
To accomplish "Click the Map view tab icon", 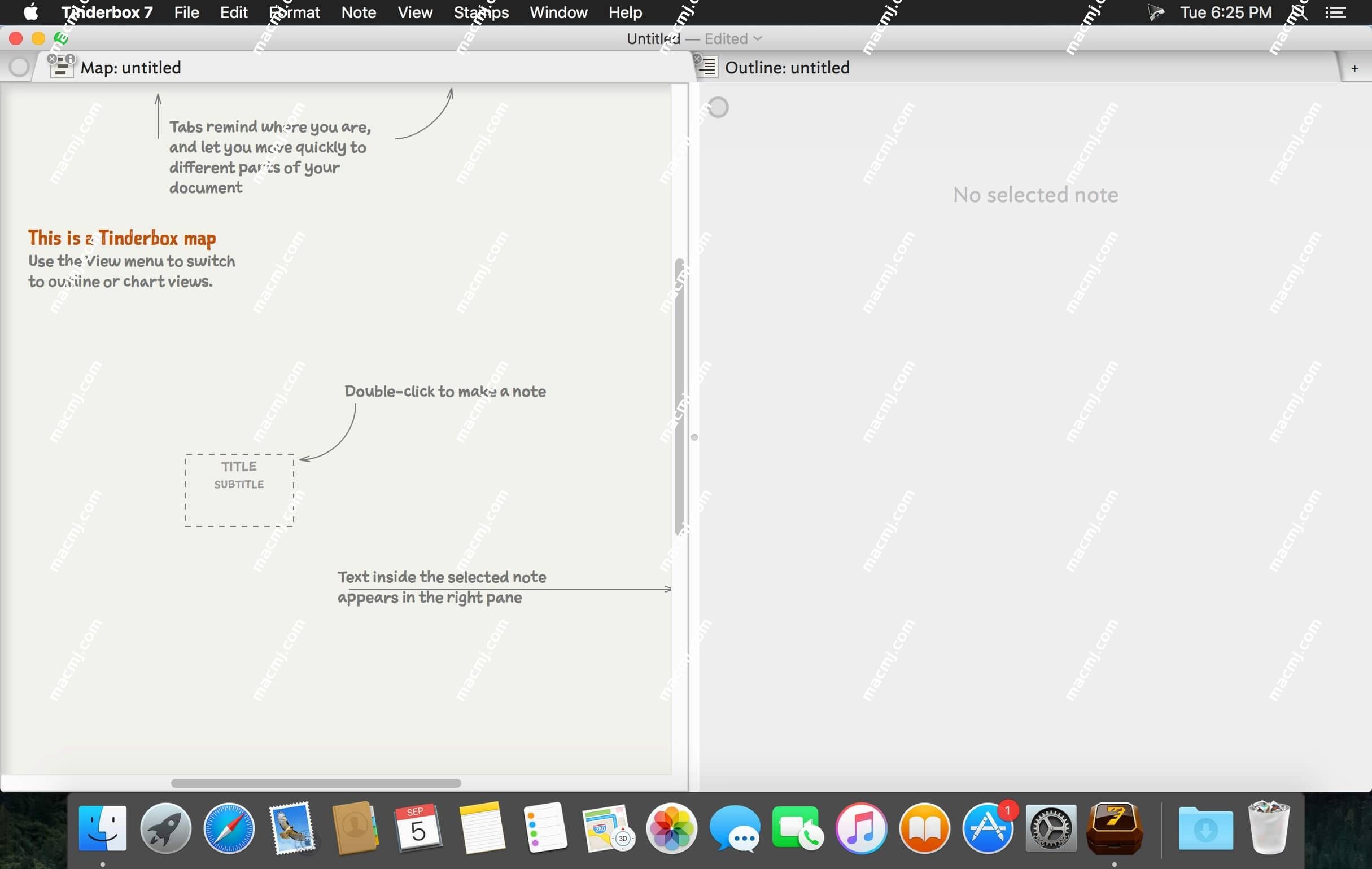I will click(62, 67).
